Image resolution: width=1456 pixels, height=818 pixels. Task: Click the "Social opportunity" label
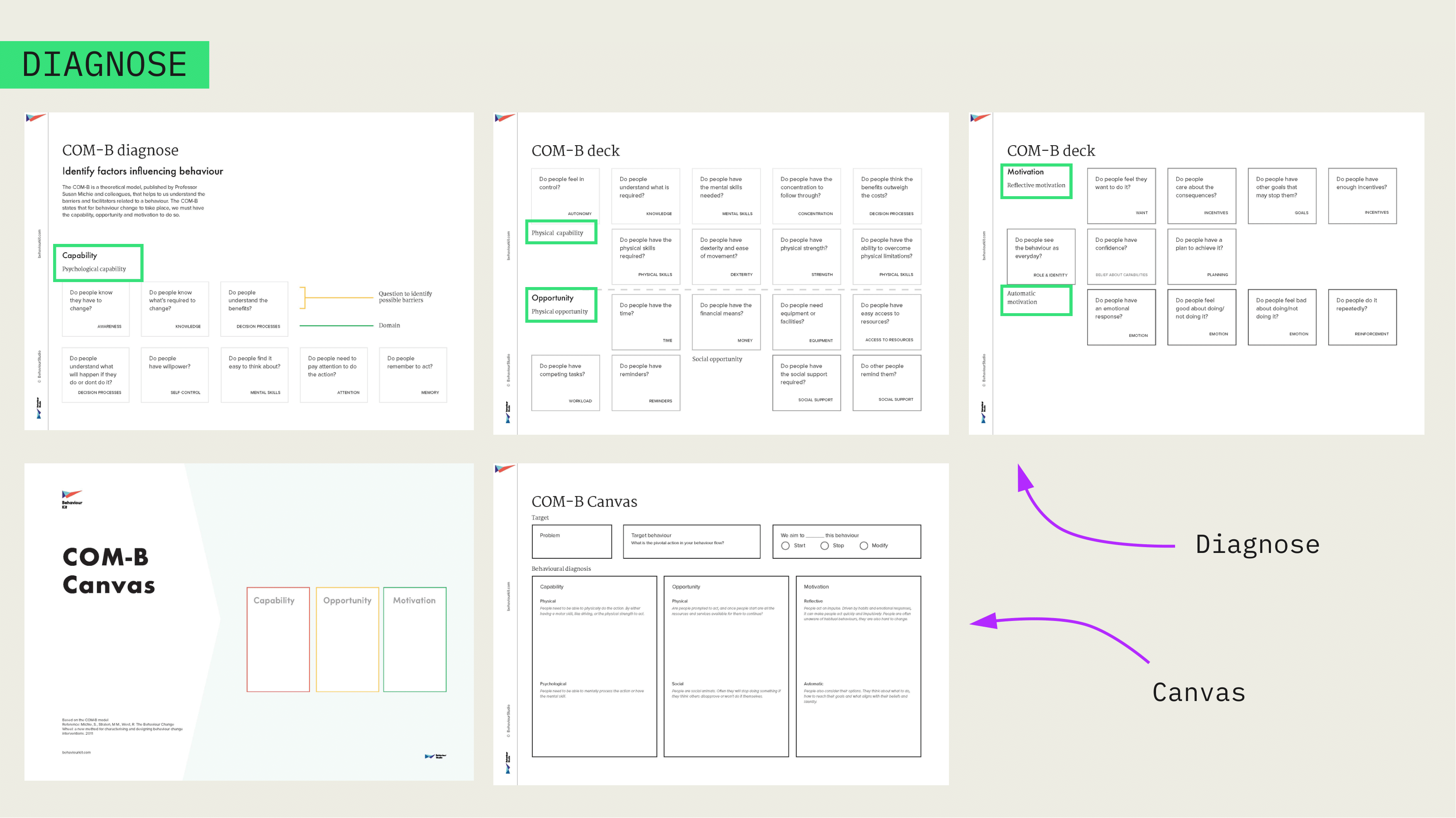[717, 359]
